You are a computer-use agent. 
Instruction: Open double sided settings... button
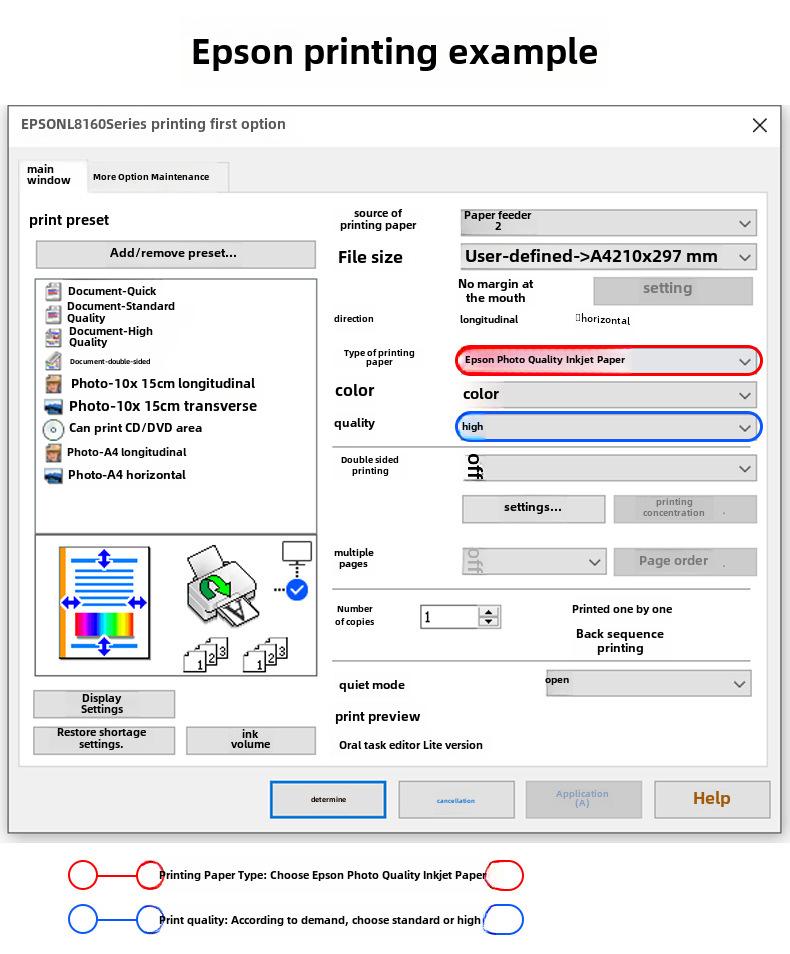(x=534, y=509)
